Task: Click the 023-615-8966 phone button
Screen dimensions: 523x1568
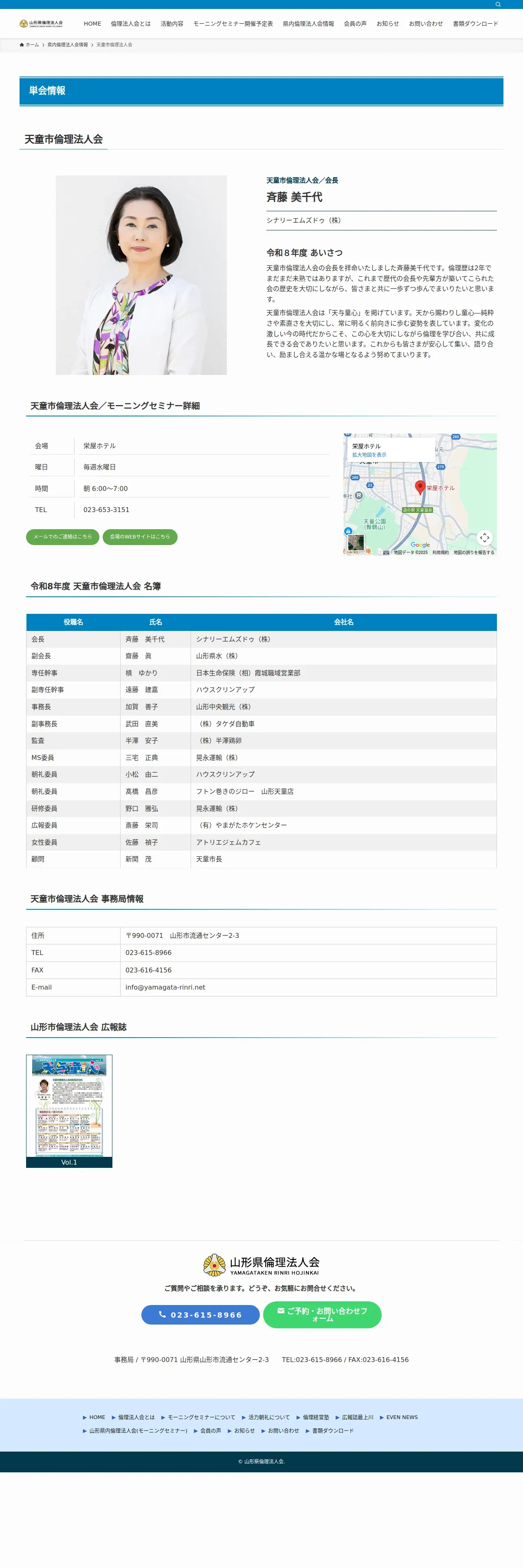Action: (x=200, y=1314)
